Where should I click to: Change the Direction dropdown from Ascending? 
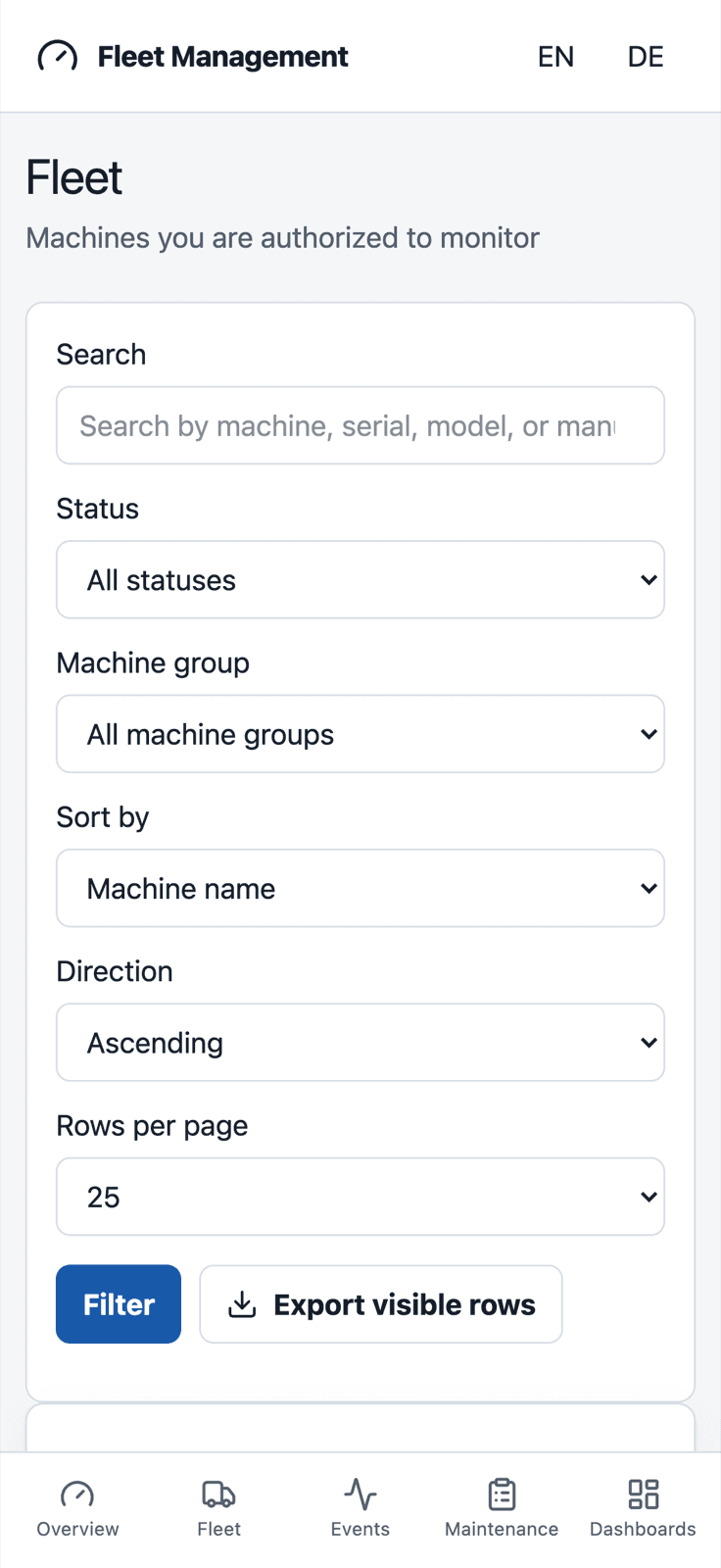pos(360,1042)
